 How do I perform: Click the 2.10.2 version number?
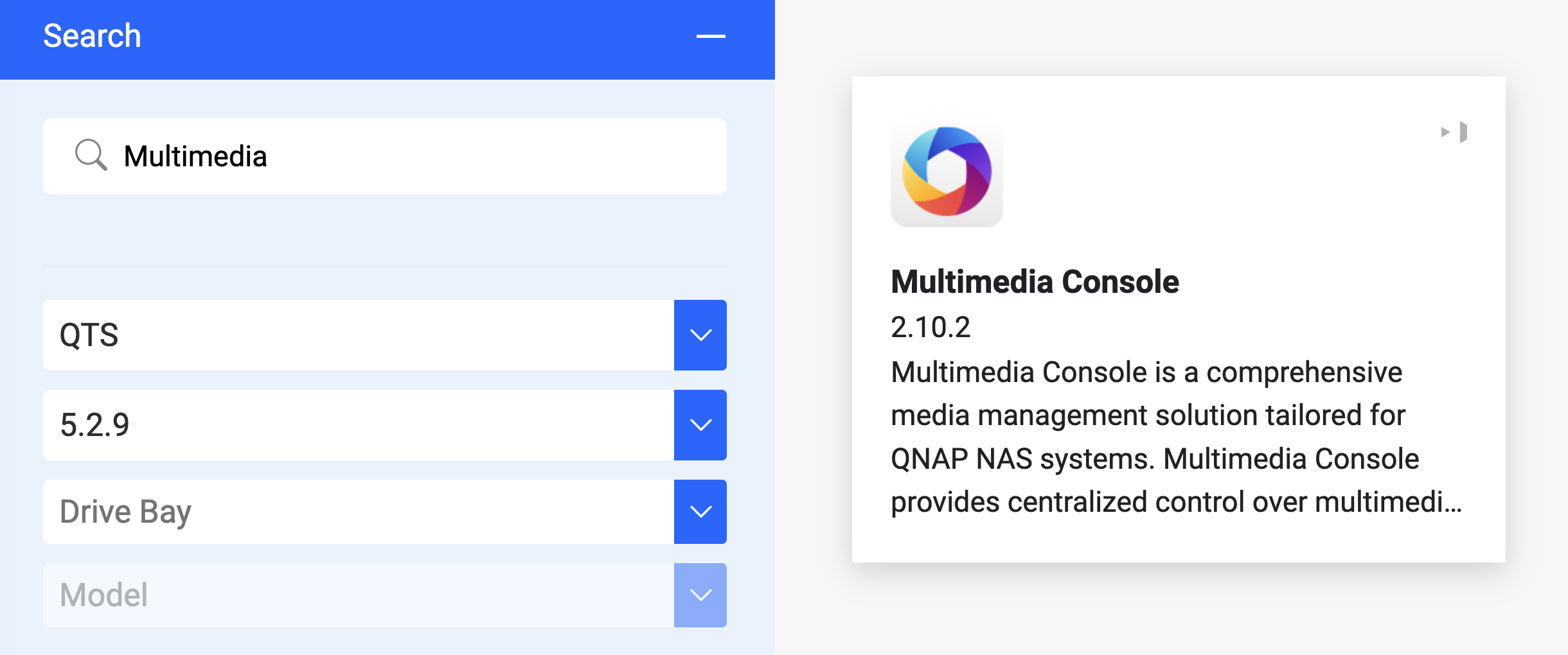coord(930,327)
